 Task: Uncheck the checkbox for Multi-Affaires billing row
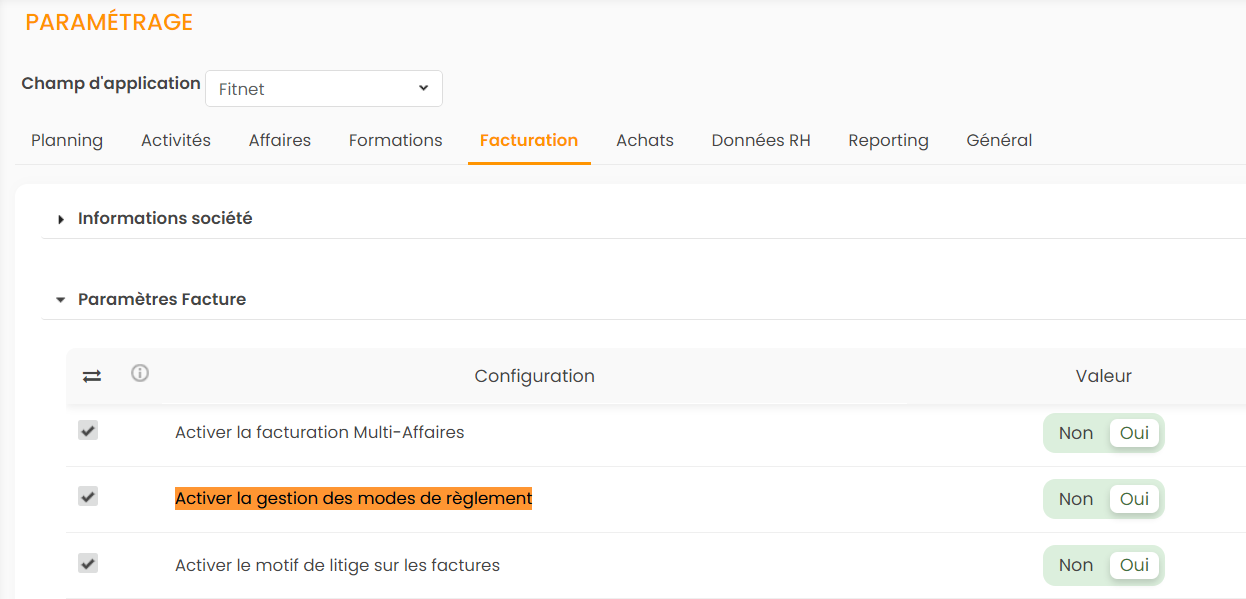tap(88, 431)
